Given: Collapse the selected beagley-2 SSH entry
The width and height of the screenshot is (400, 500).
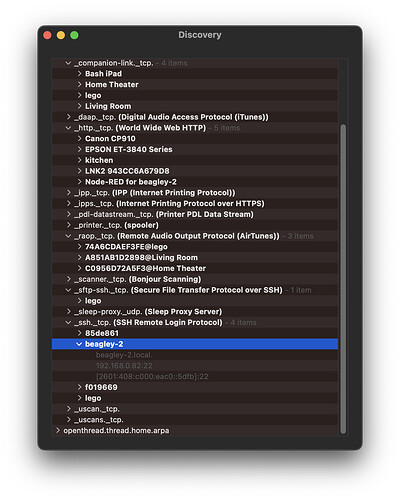Looking at the screenshot, I should pos(79,344).
